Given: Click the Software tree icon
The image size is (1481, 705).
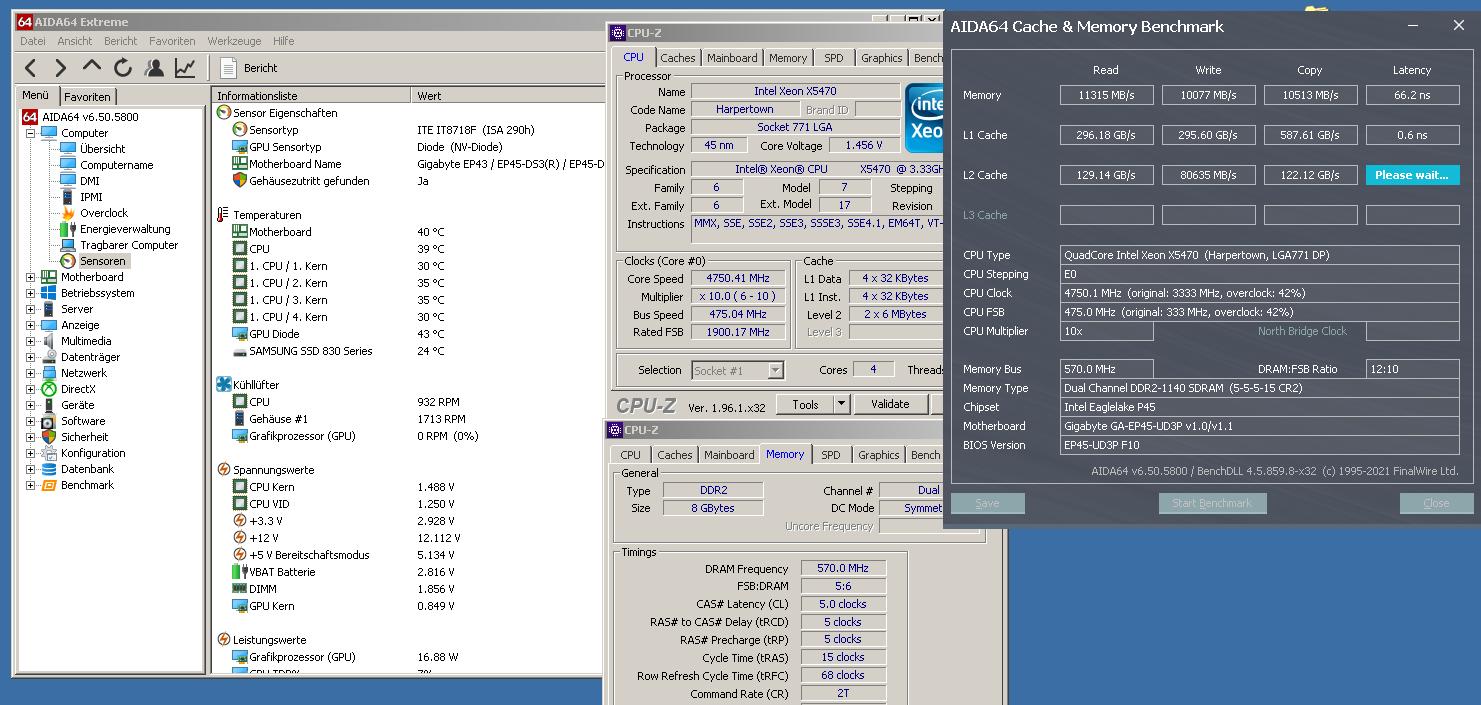Looking at the screenshot, I should [48, 421].
